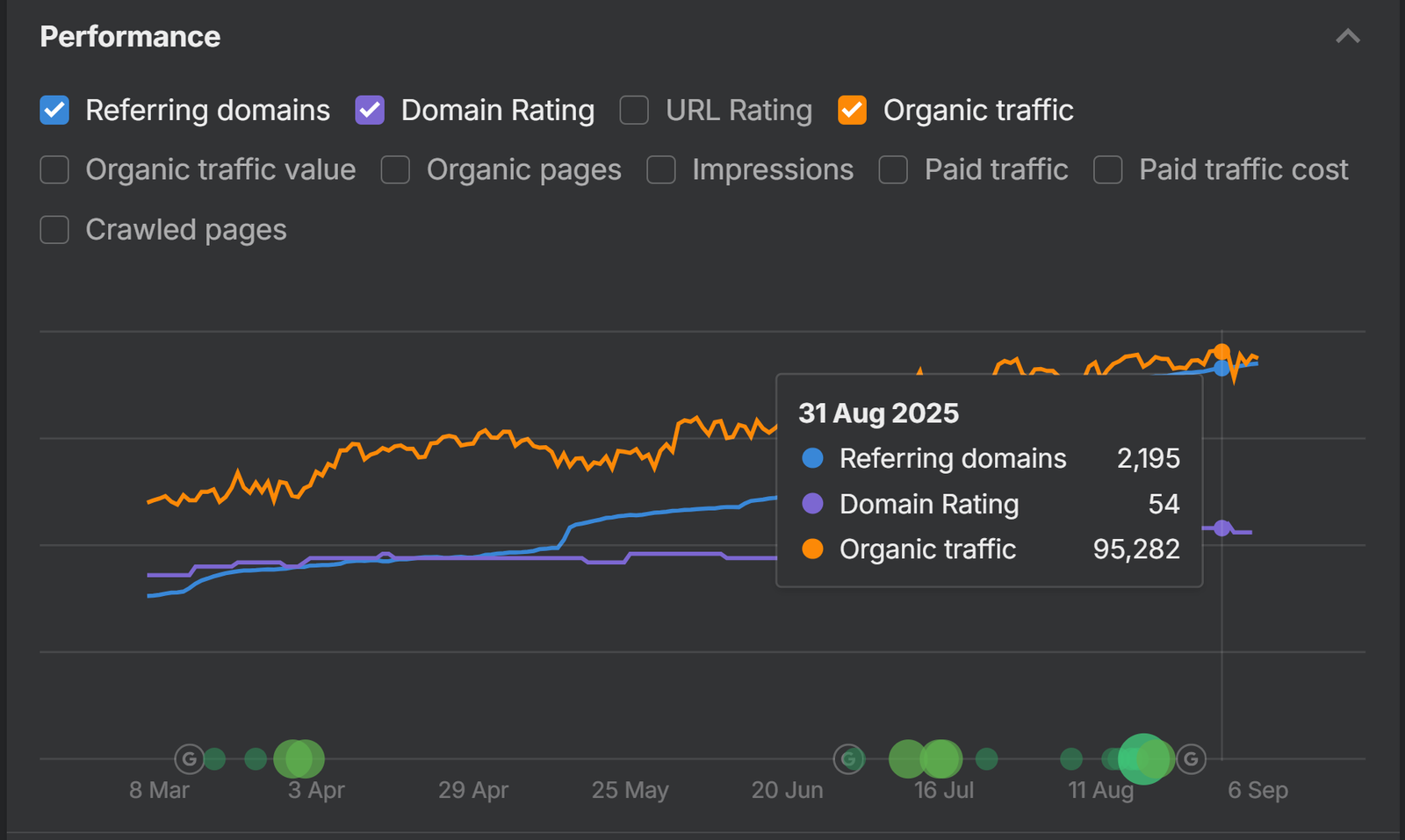Enable the Organic traffic value metric
This screenshot has width=1405, height=840.
(54, 170)
